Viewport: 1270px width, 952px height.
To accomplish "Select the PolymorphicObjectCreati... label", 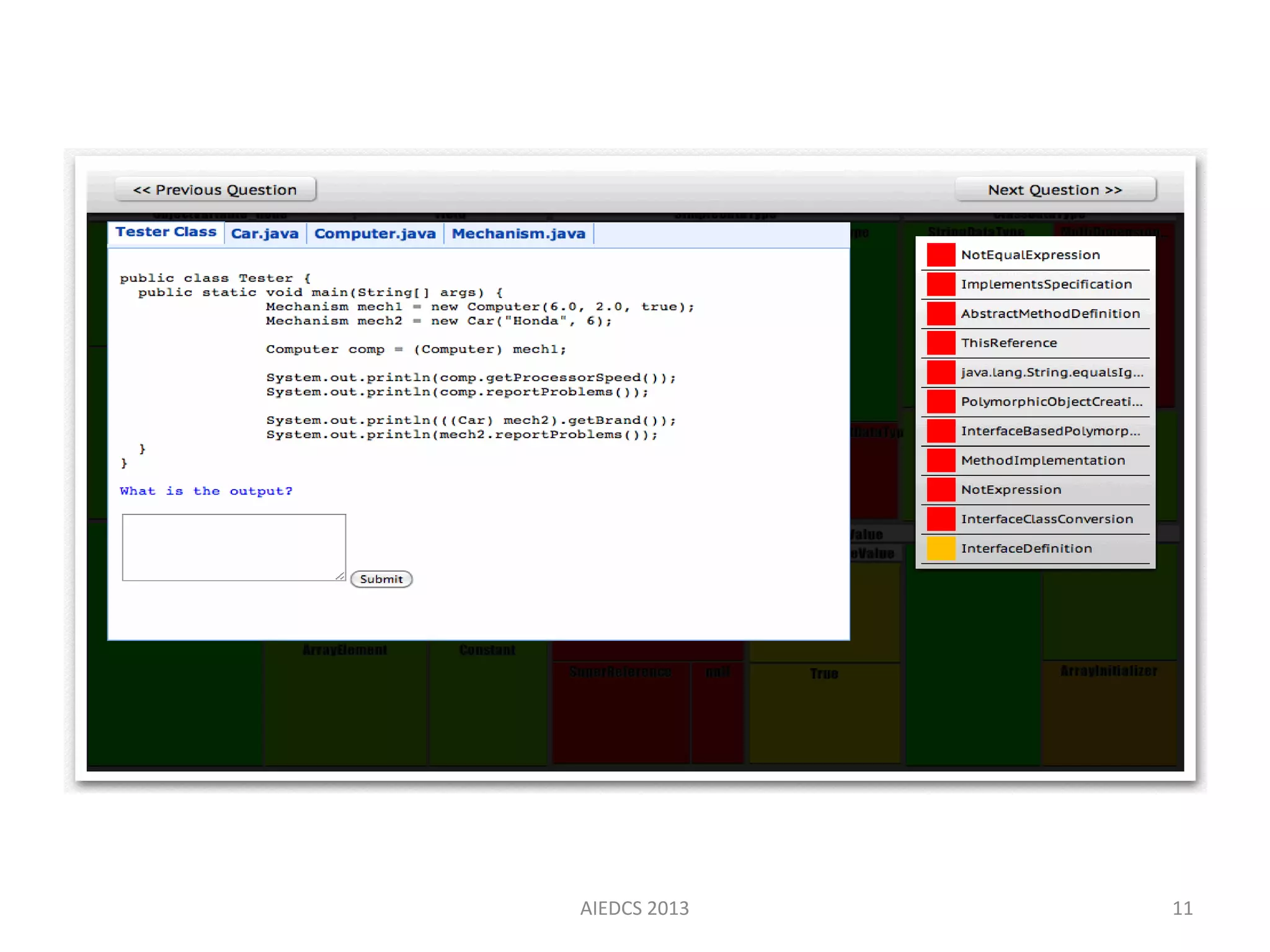I will [x=1052, y=402].
